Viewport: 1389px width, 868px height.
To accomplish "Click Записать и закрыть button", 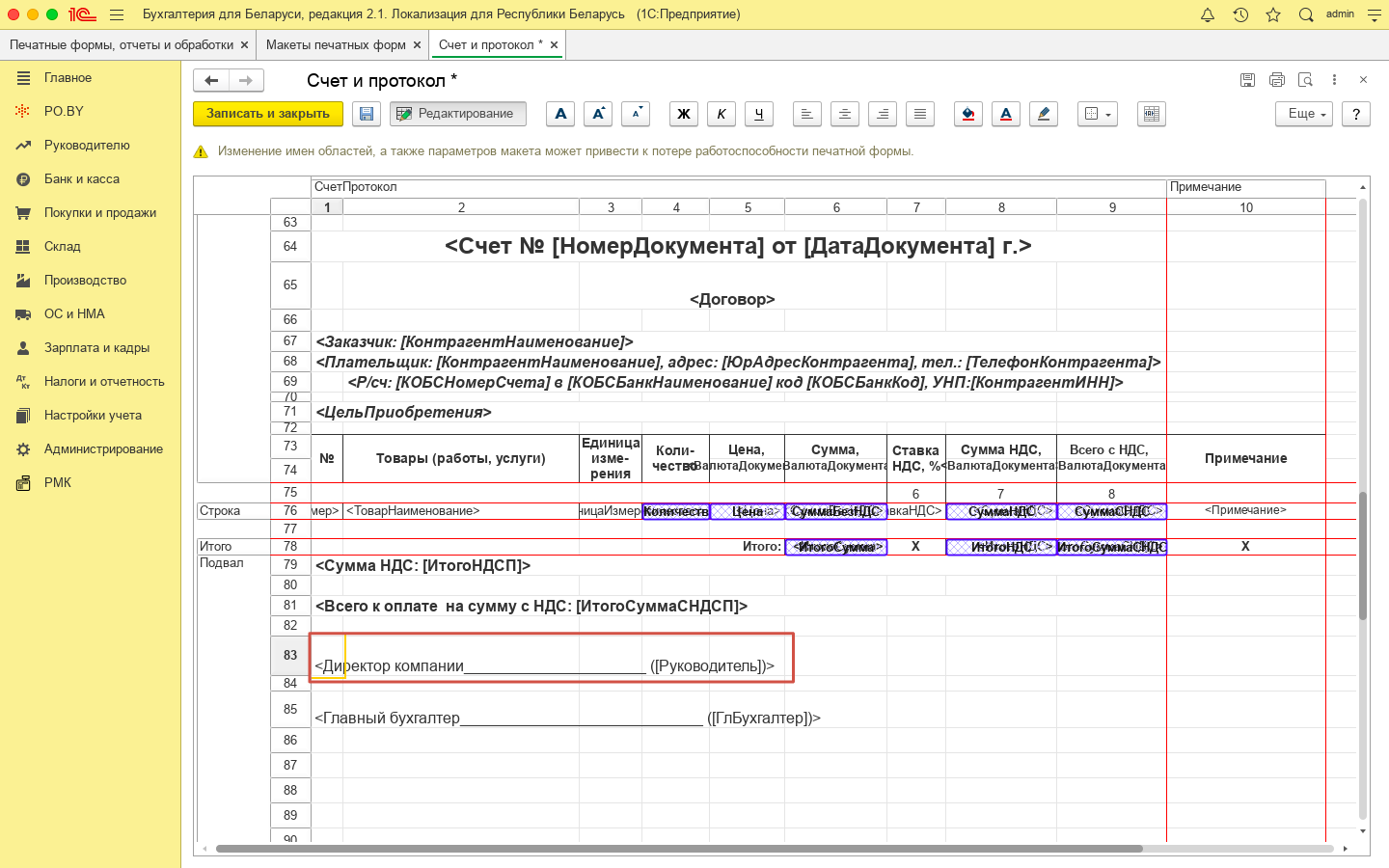I will pyautogui.click(x=267, y=114).
